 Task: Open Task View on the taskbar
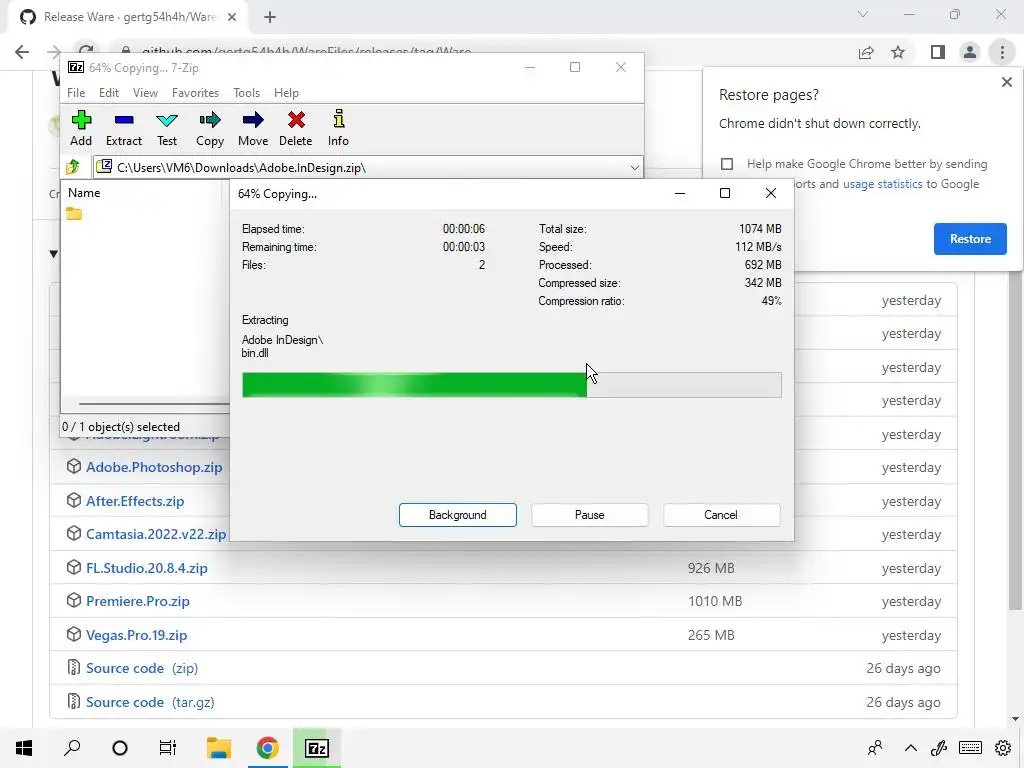[168, 748]
